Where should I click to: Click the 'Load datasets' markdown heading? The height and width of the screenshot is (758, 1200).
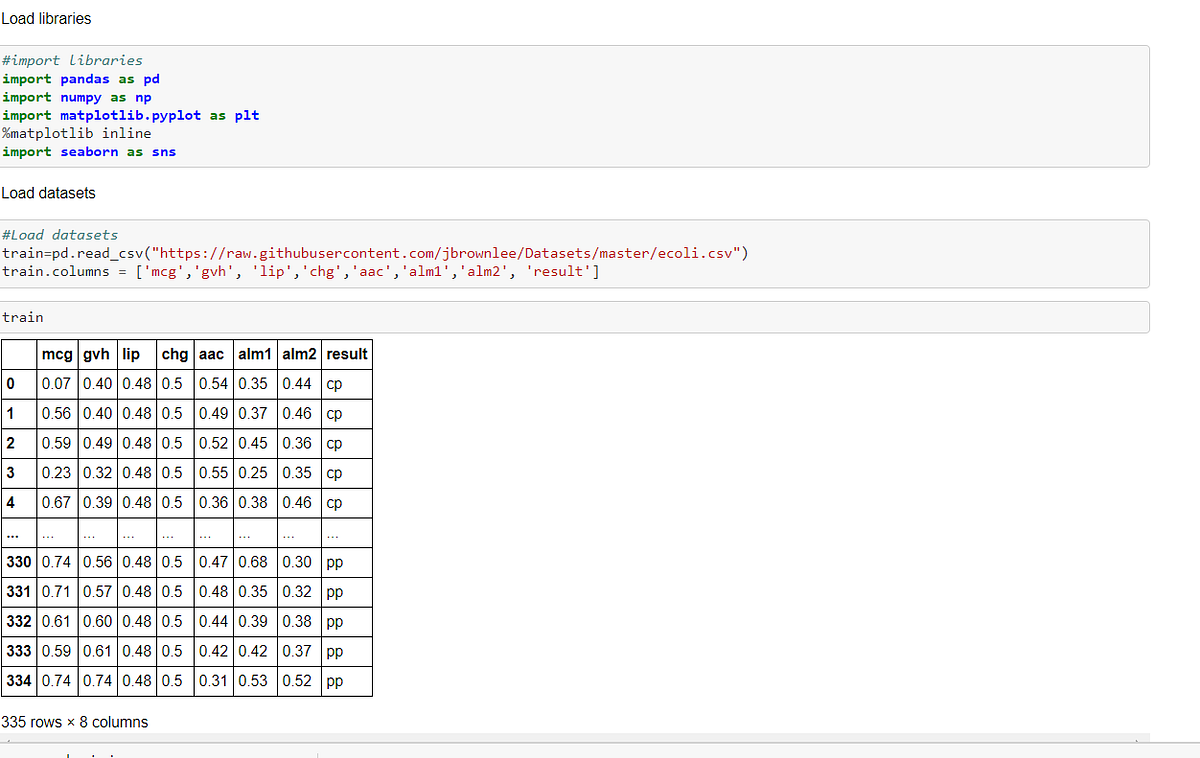(49, 192)
